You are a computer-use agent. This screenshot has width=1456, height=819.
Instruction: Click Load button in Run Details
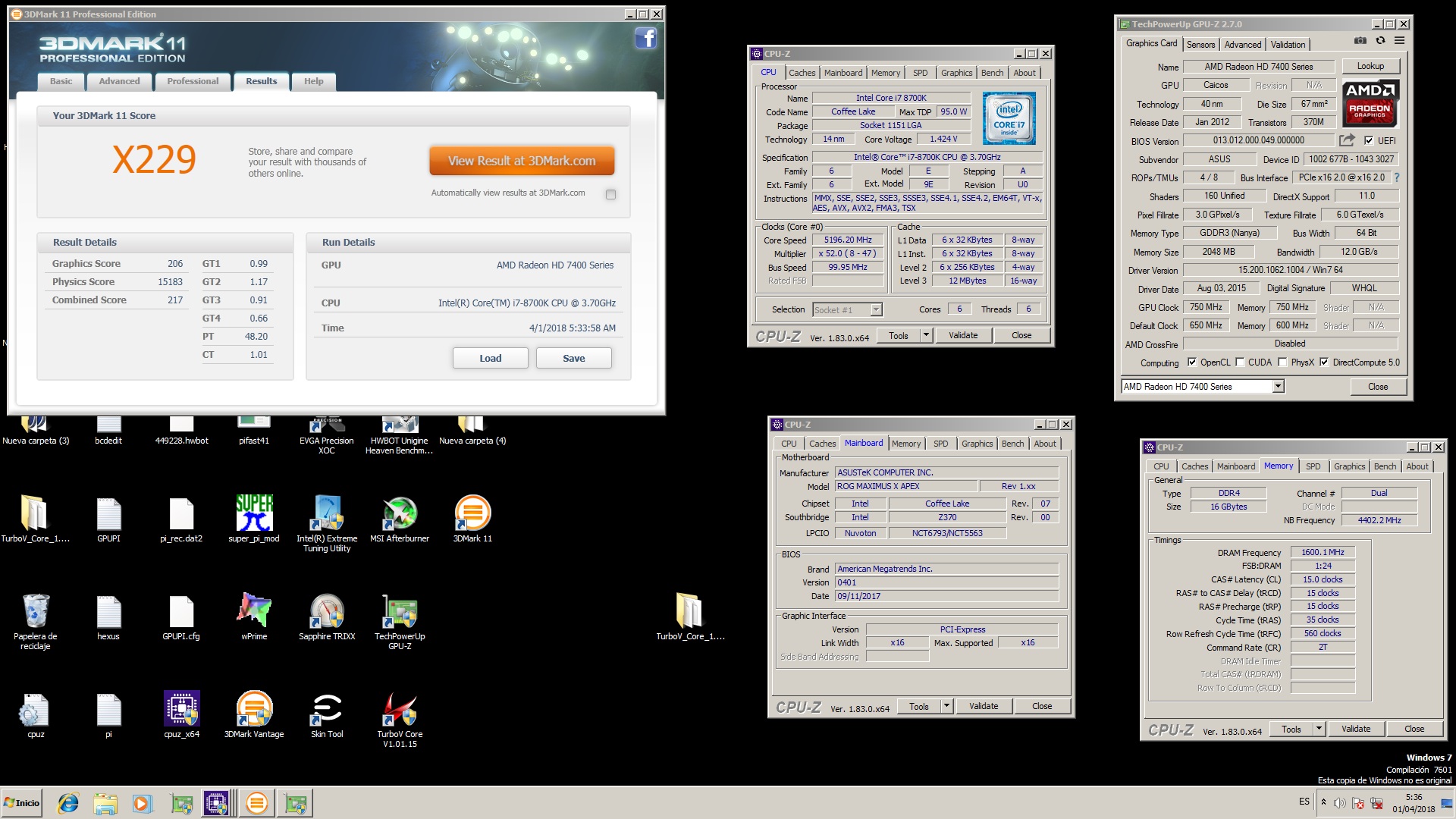490,358
